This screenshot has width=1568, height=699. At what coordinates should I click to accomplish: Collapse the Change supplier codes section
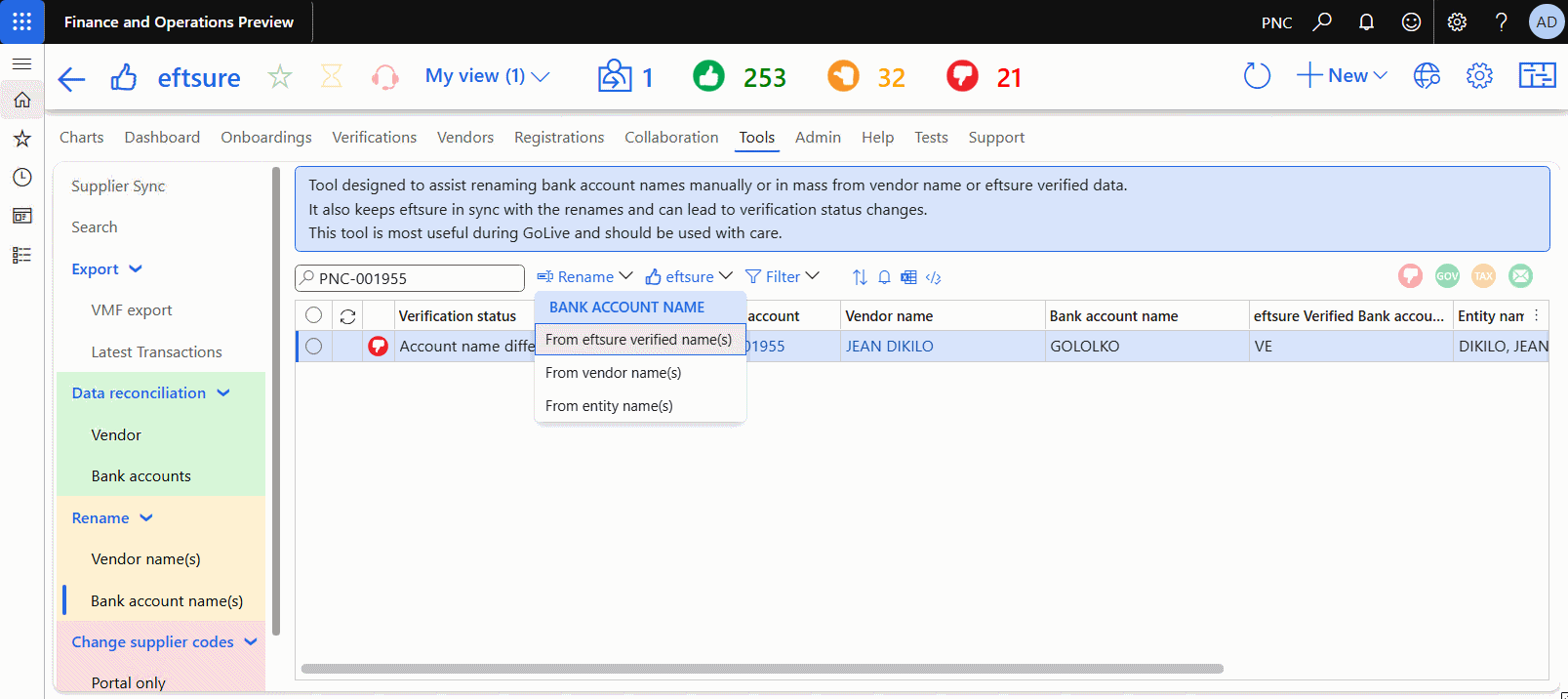[x=164, y=642]
